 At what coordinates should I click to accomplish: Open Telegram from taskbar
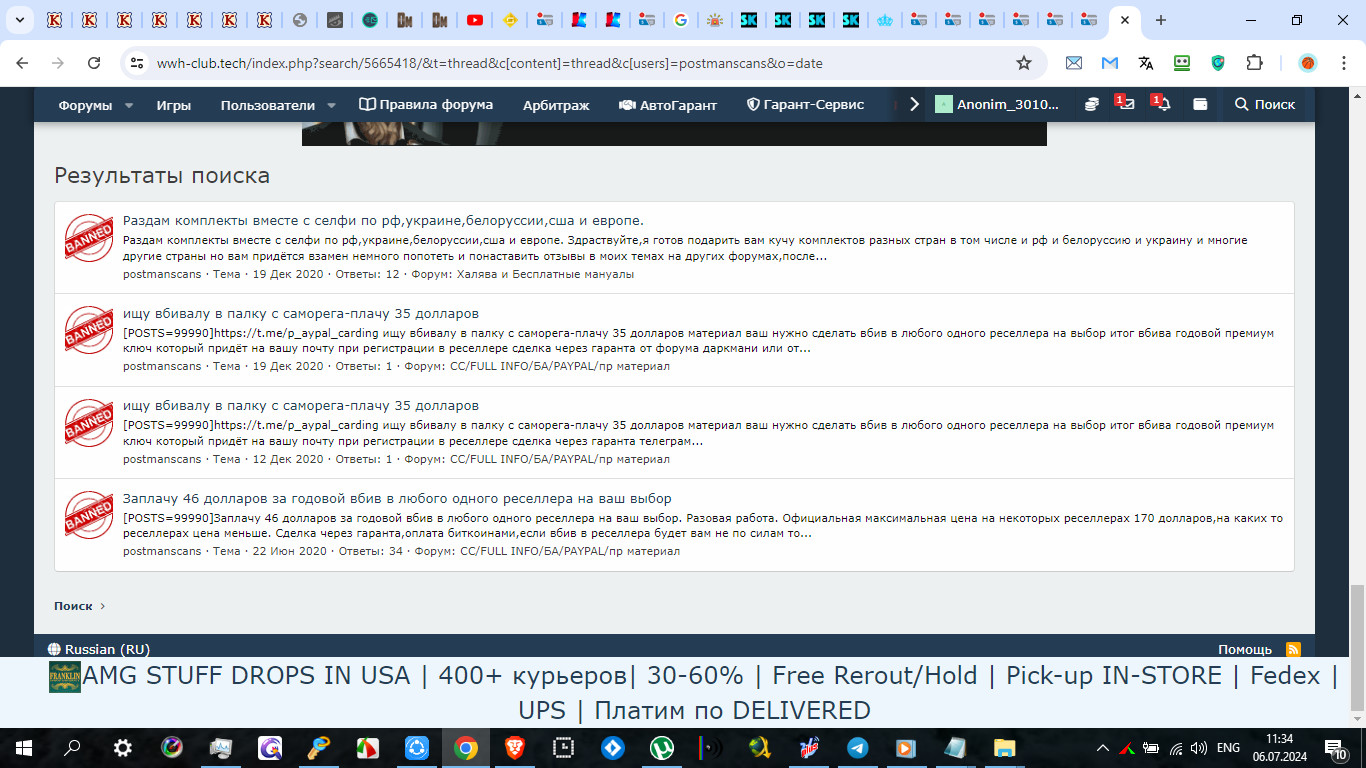point(857,747)
